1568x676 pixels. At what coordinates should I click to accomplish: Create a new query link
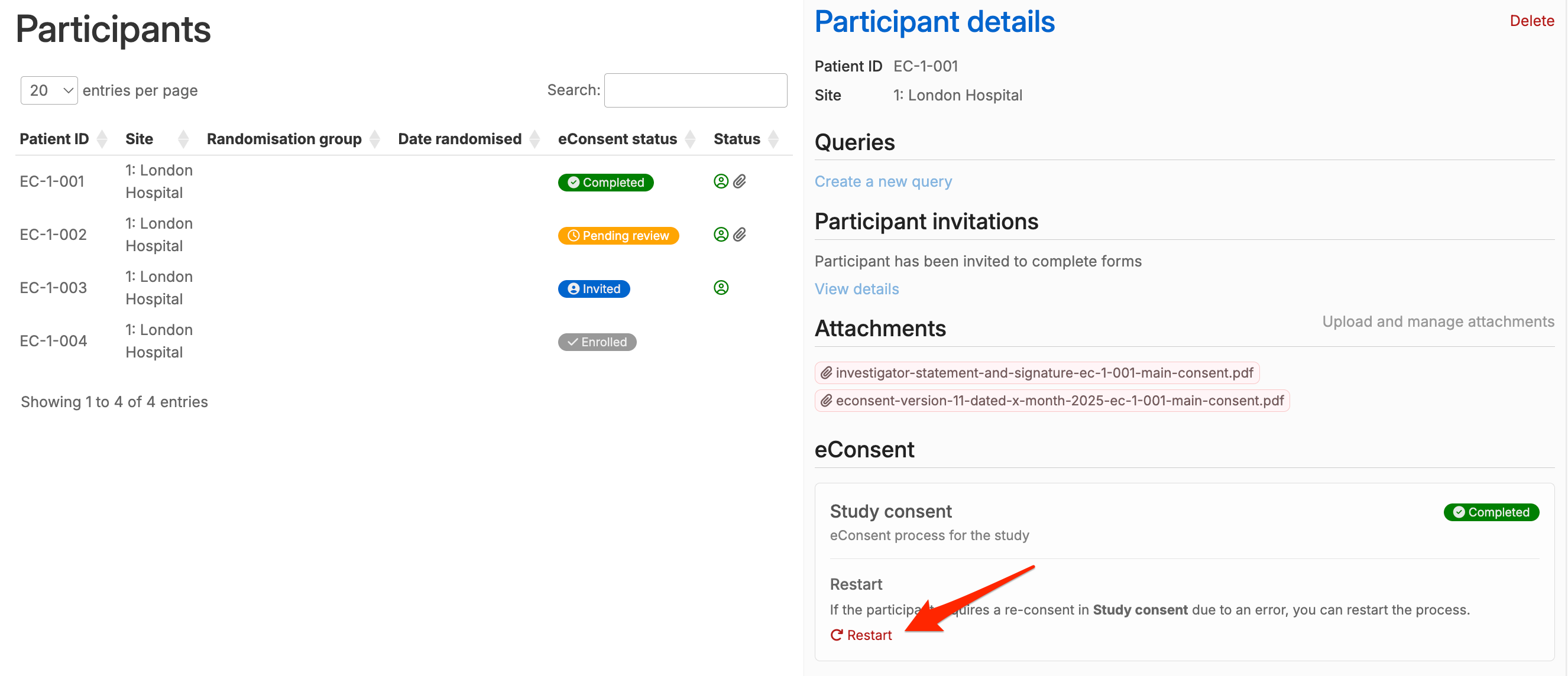pyautogui.click(x=883, y=181)
